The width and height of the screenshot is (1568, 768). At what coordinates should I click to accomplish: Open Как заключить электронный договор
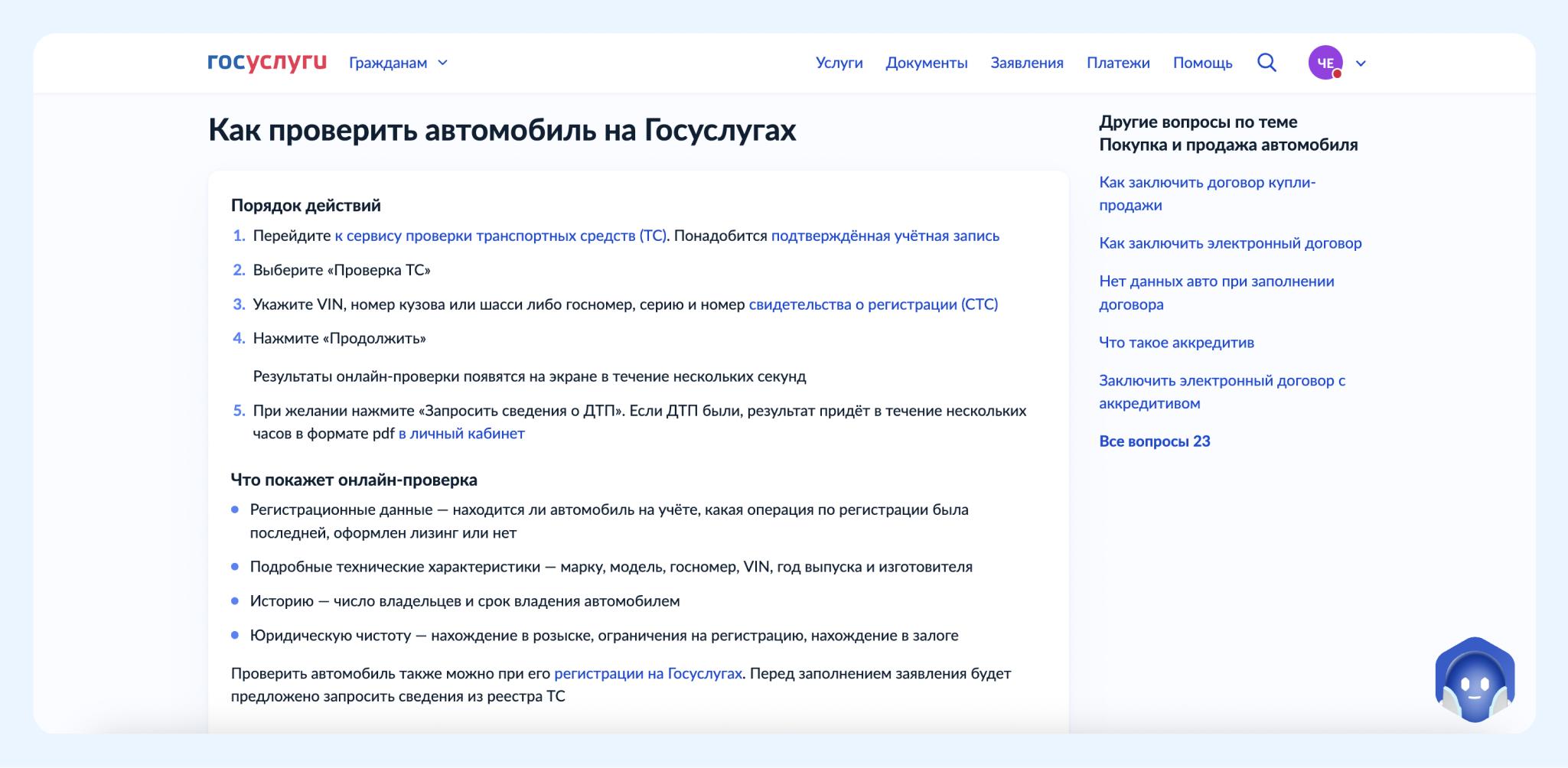1230,243
